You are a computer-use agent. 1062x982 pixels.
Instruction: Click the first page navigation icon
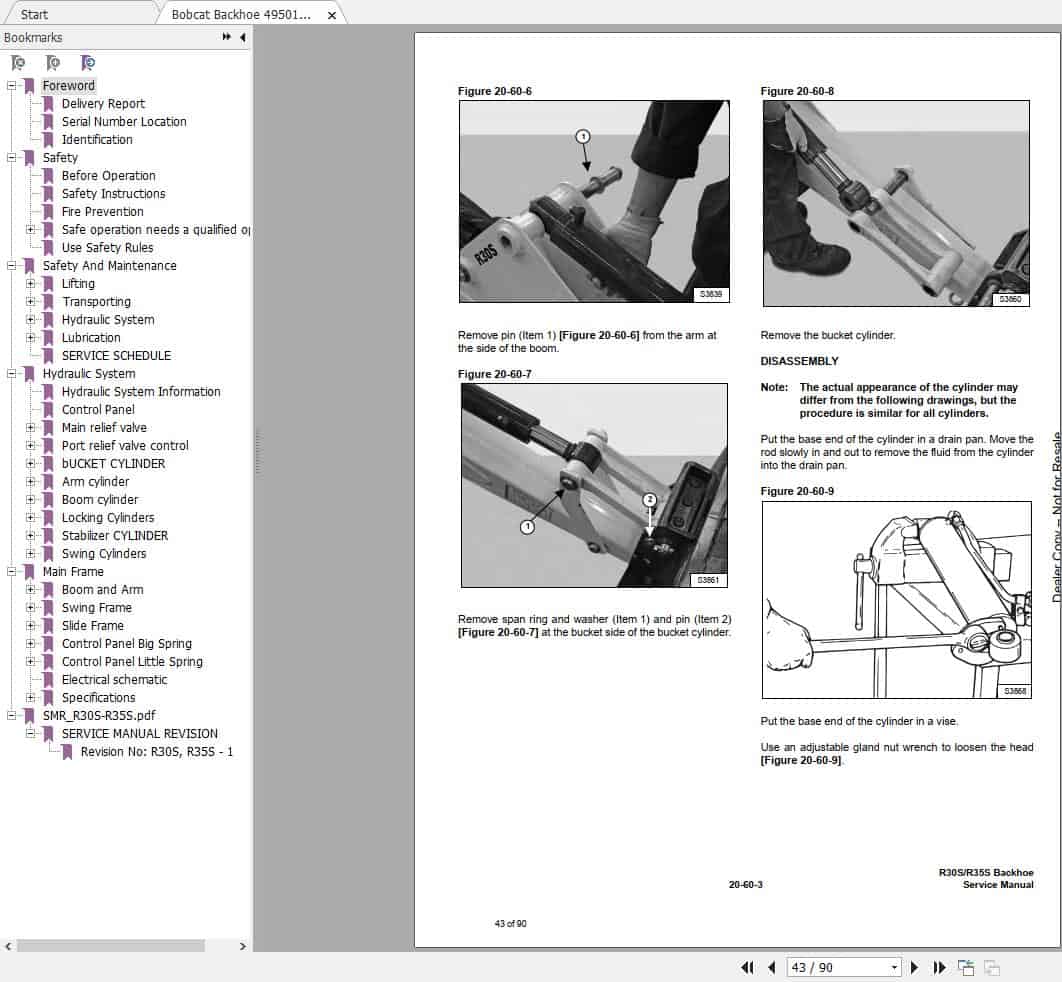tap(747, 967)
